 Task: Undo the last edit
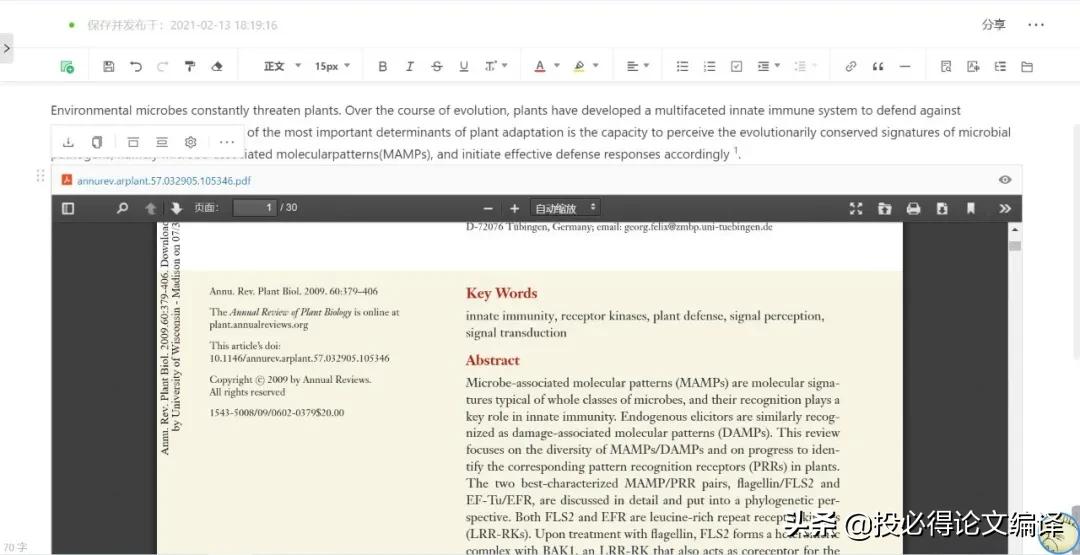click(136, 67)
